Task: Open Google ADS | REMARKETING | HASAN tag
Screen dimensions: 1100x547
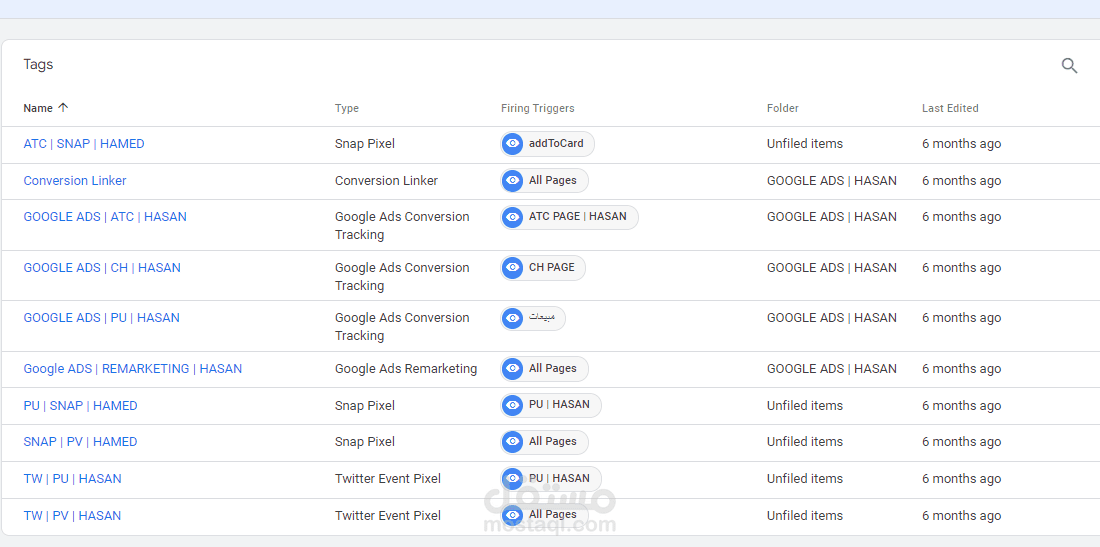Action: (x=133, y=369)
